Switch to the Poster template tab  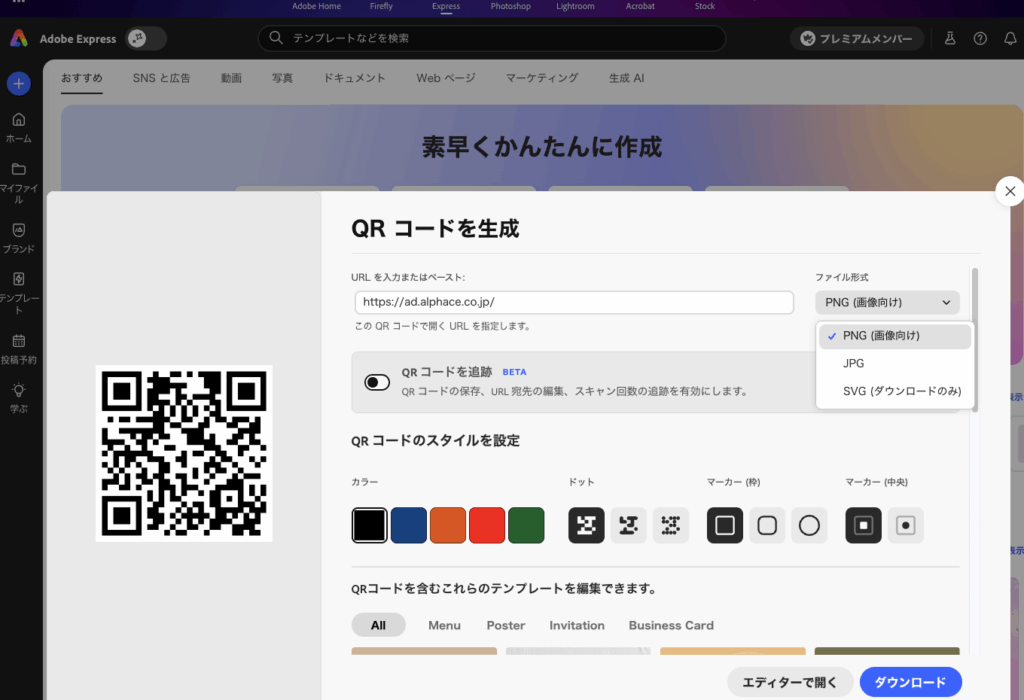[x=505, y=625]
